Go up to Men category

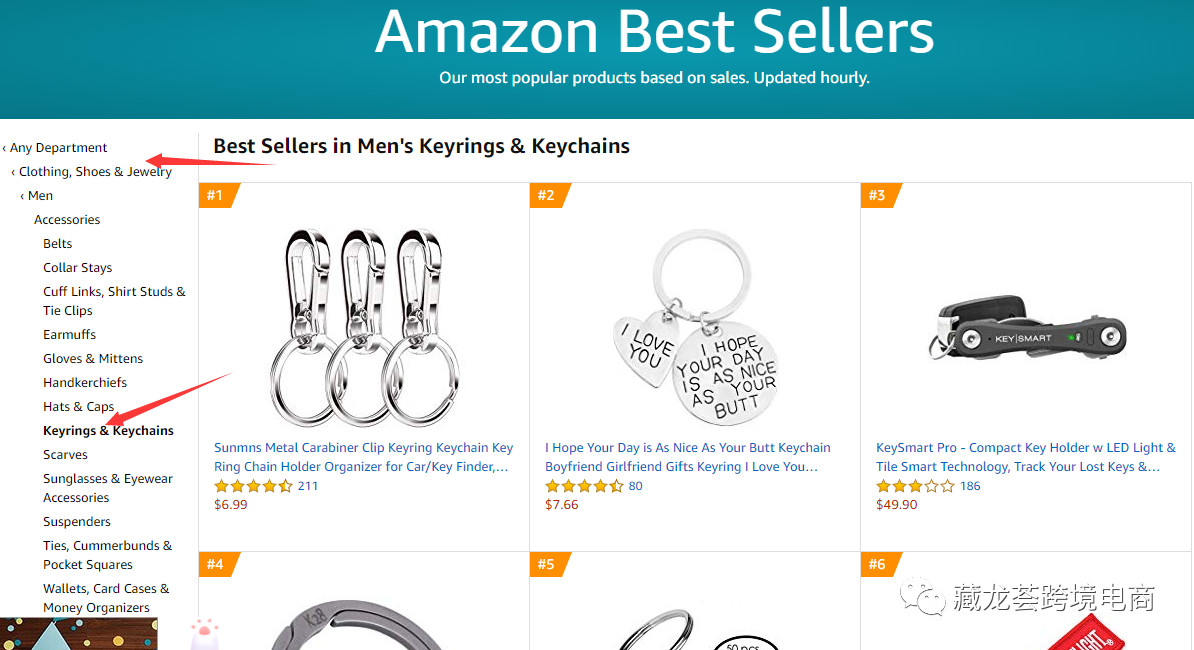pyautogui.click(x=40, y=196)
